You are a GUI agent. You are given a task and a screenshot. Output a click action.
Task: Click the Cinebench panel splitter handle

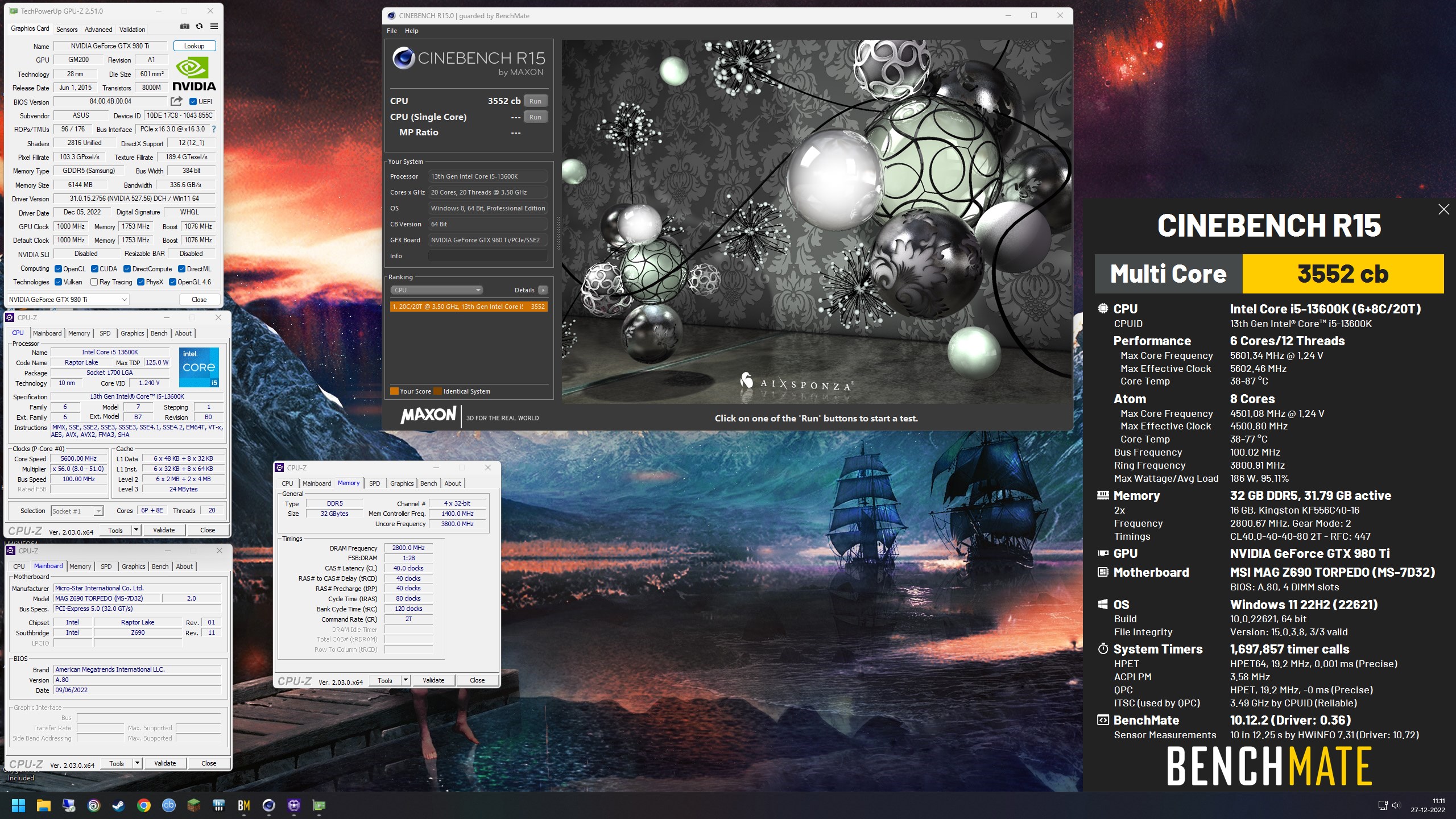[558, 234]
